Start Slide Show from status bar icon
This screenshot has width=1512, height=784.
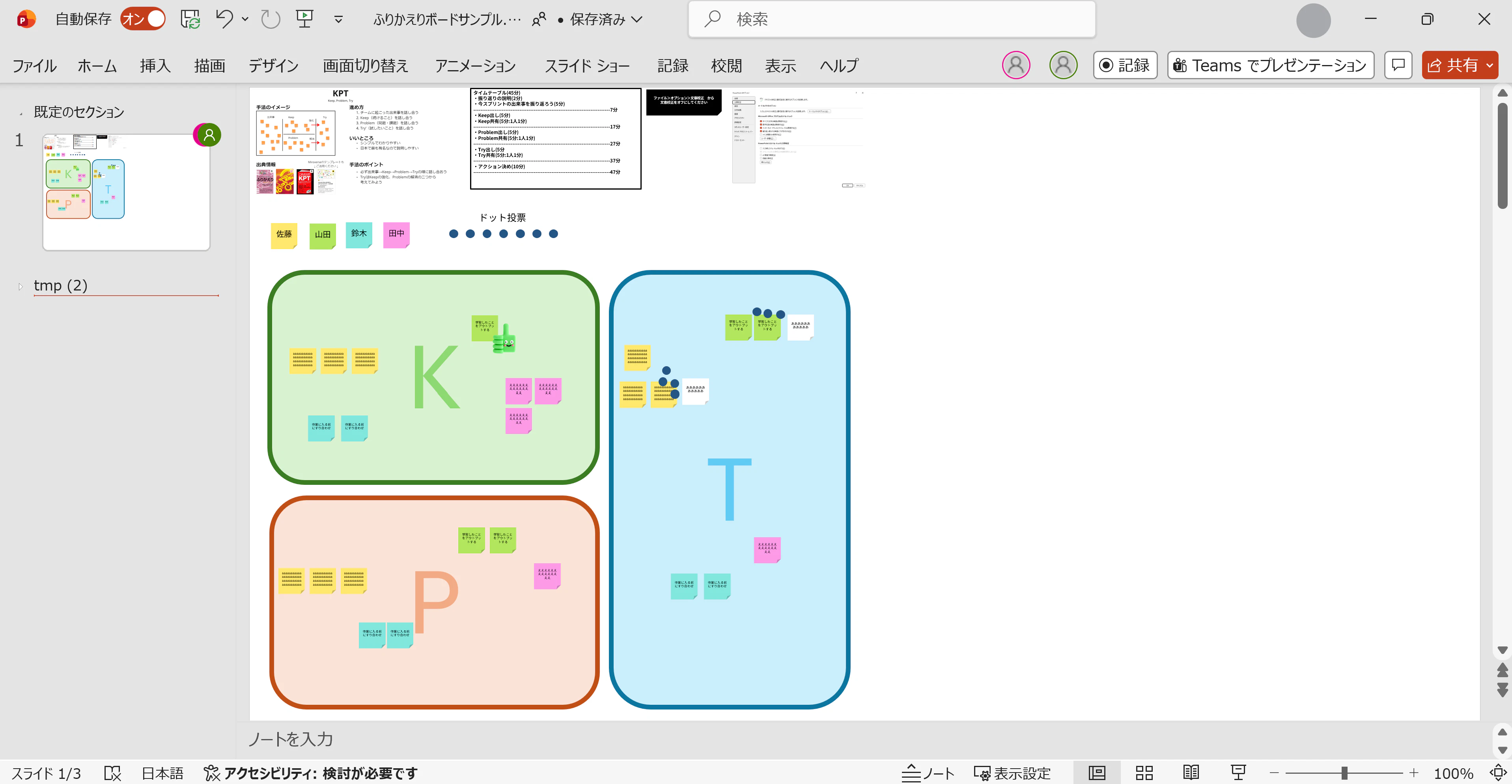tap(1238, 773)
